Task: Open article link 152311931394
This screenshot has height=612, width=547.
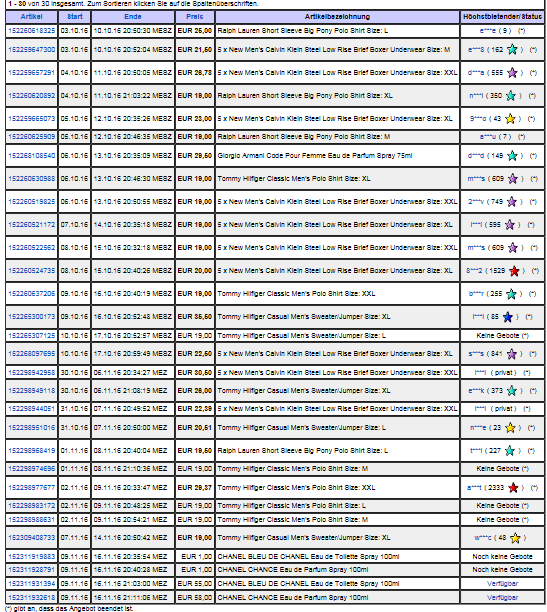Action: 32,584
